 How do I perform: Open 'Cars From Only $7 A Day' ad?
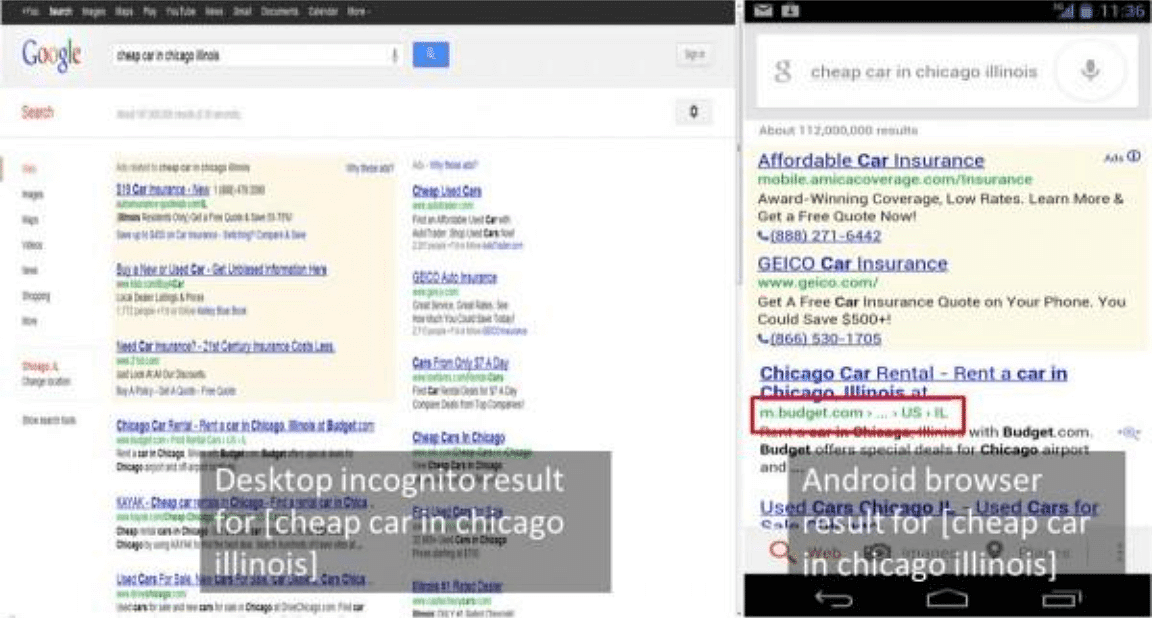coord(461,363)
